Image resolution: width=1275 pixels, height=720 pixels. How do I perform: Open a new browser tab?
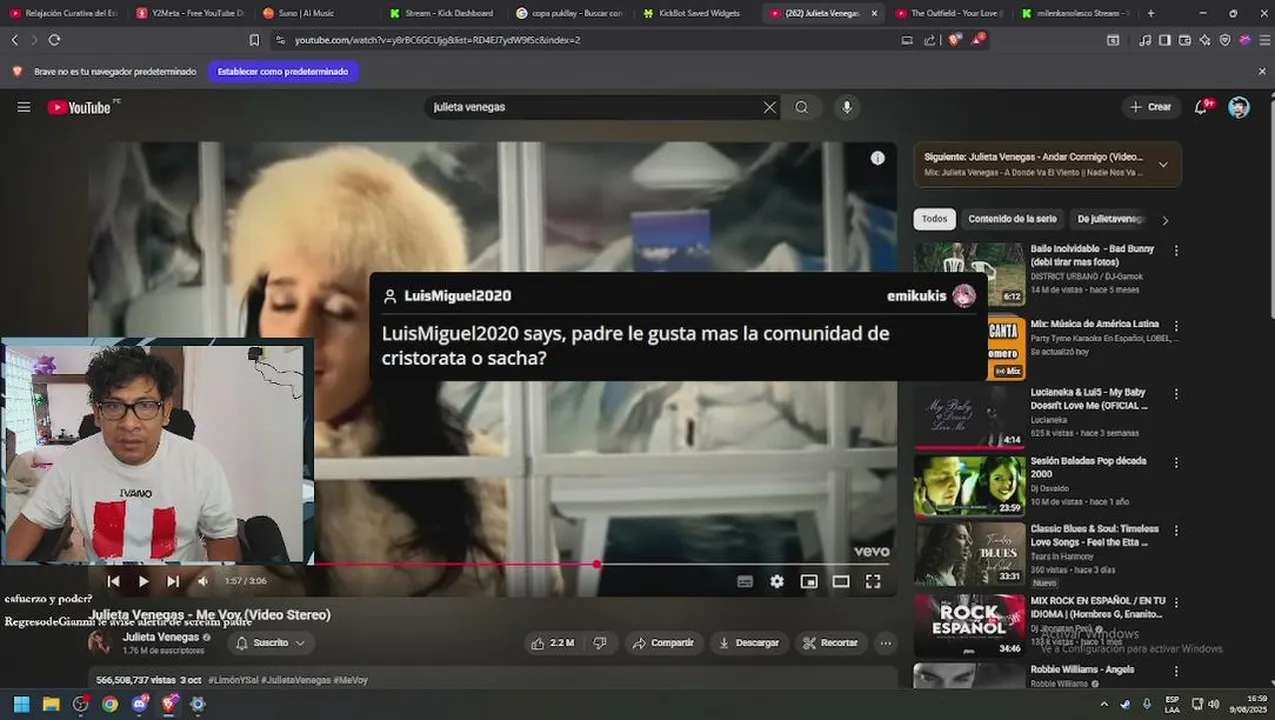click(1151, 13)
